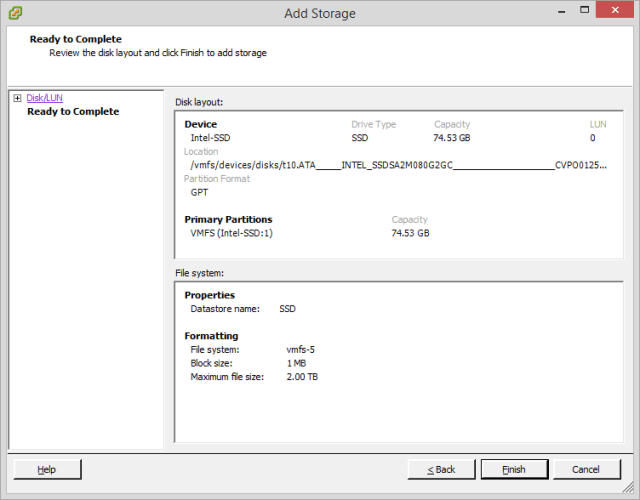This screenshot has height=500, width=640.
Task: Maximize the Add Storage window
Action: point(584,10)
